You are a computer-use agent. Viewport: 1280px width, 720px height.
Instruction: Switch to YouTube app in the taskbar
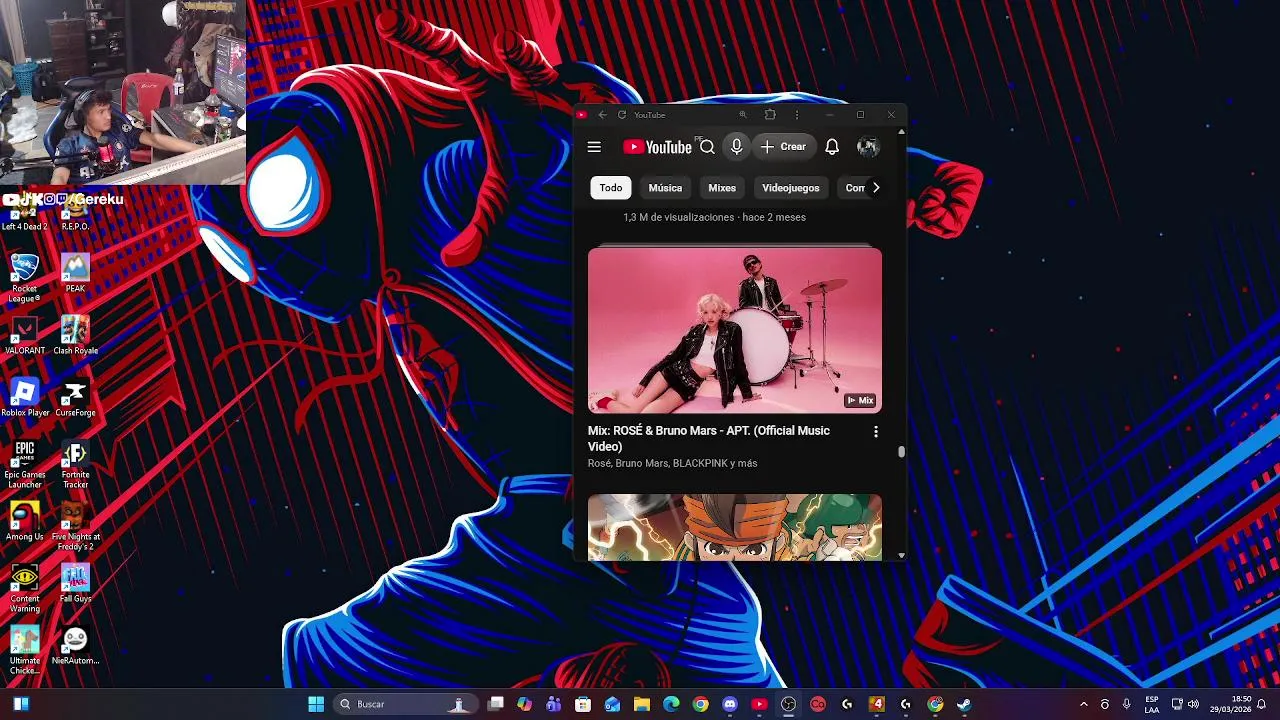(759, 704)
